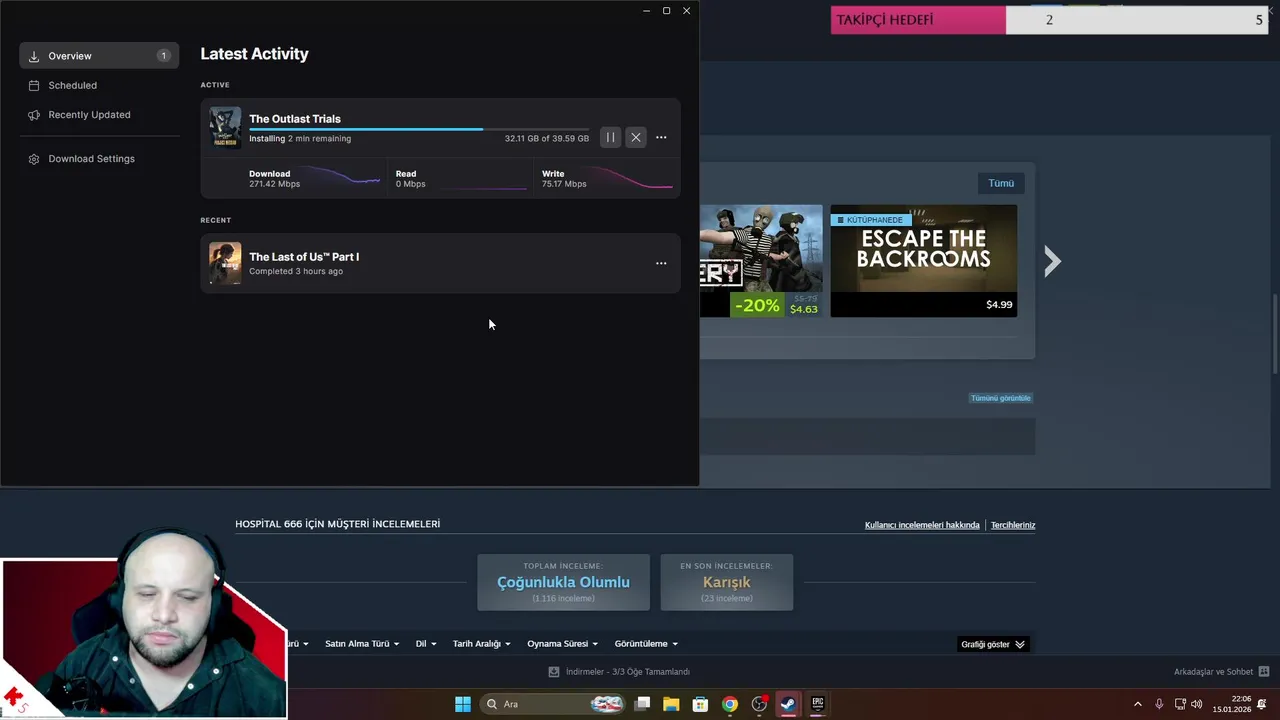This screenshot has width=1280, height=720.
Task: Click The Last of Us Part I thumbnail
Action: 225,263
